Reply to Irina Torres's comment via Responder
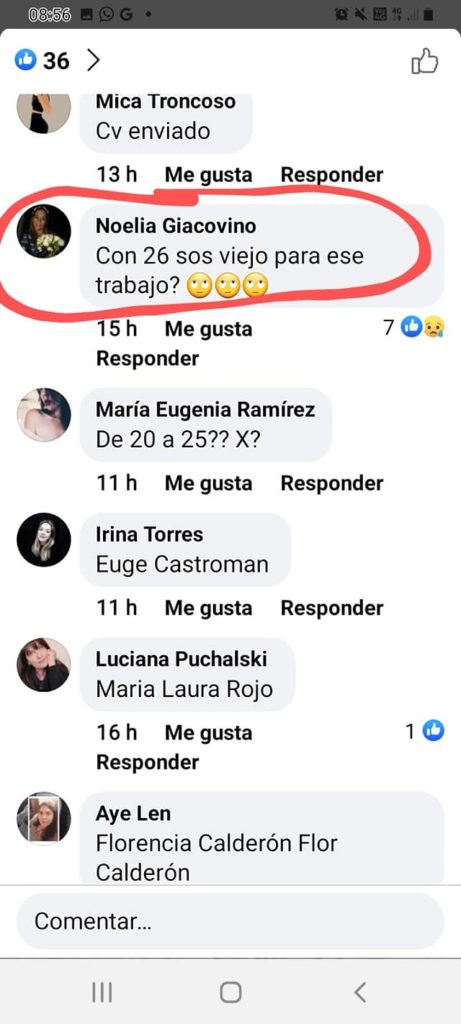Viewport: 461px width, 1024px height. [x=332, y=608]
